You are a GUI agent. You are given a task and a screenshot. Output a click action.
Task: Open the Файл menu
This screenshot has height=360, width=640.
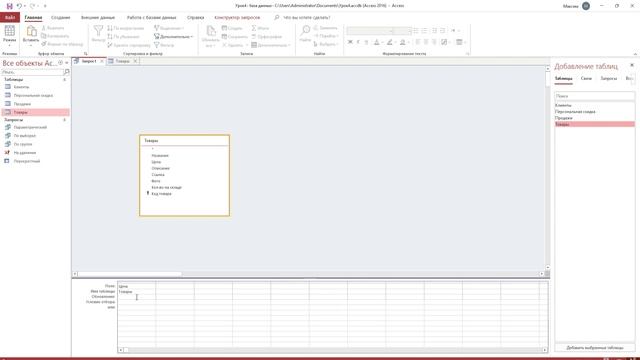[10, 18]
